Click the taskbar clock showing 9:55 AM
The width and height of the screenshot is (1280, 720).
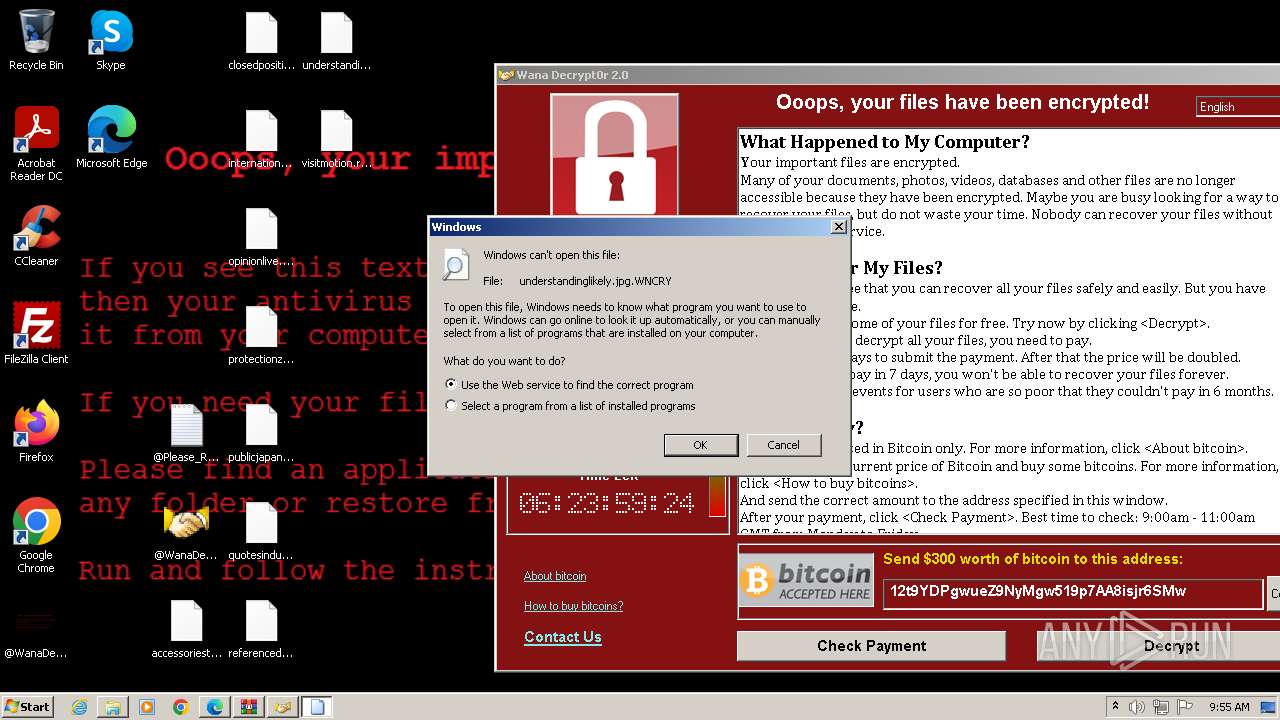(1229, 707)
